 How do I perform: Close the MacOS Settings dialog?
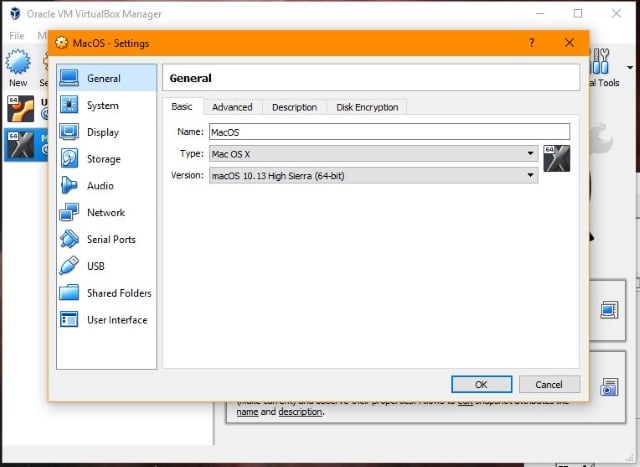coord(569,42)
